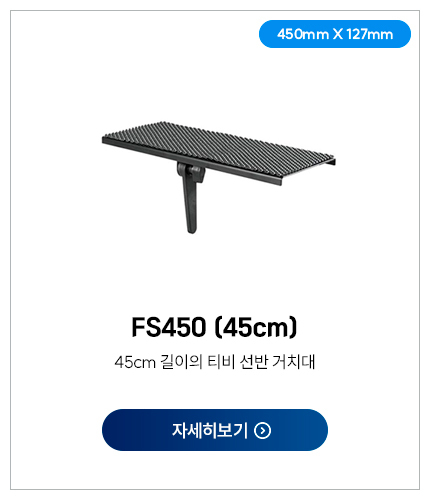The height and width of the screenshot is (500, 430).
Task: Click the 'X' between dimensions in the badge
Action: tap(337, 34)
